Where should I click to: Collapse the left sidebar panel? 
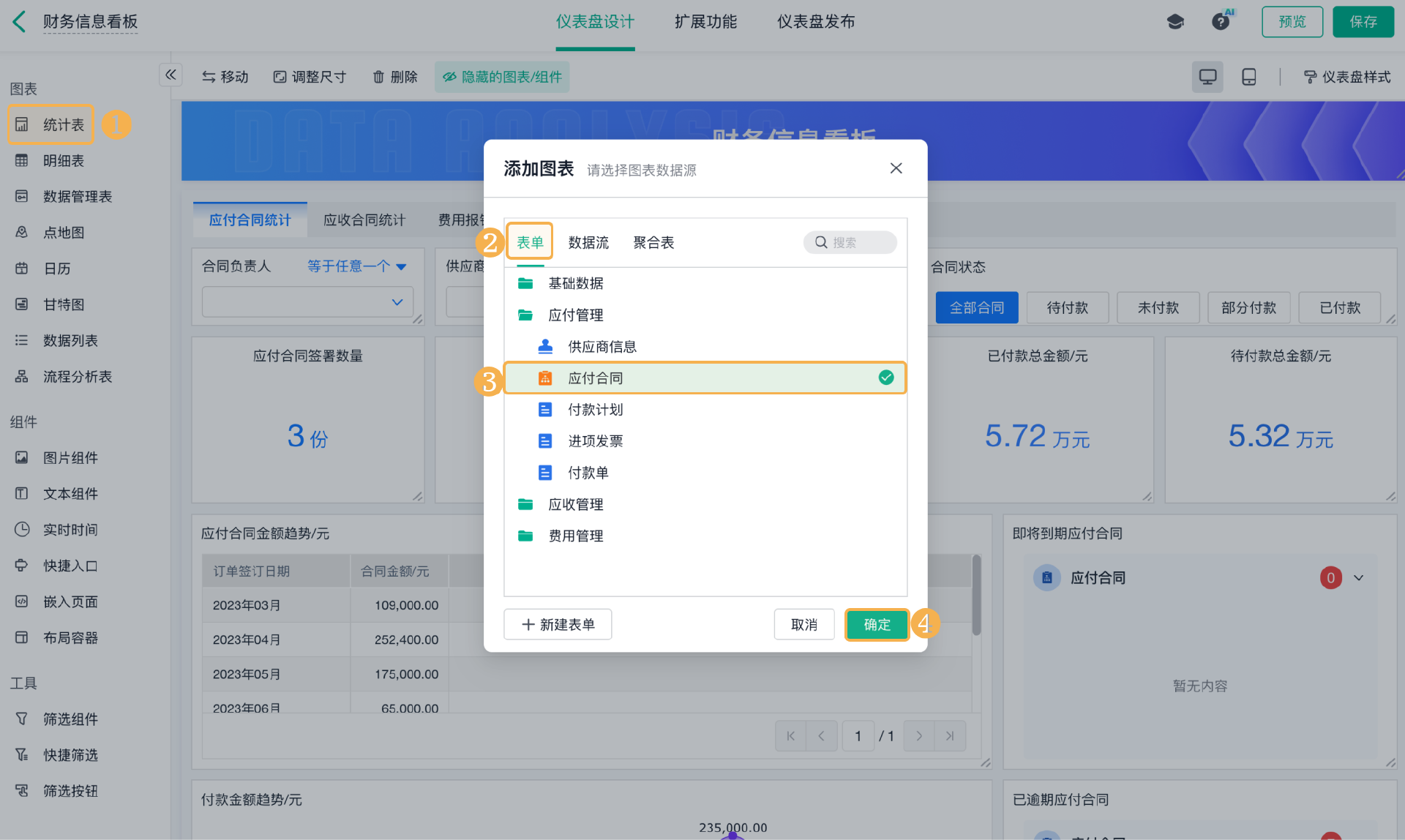(x=171, y=75)
